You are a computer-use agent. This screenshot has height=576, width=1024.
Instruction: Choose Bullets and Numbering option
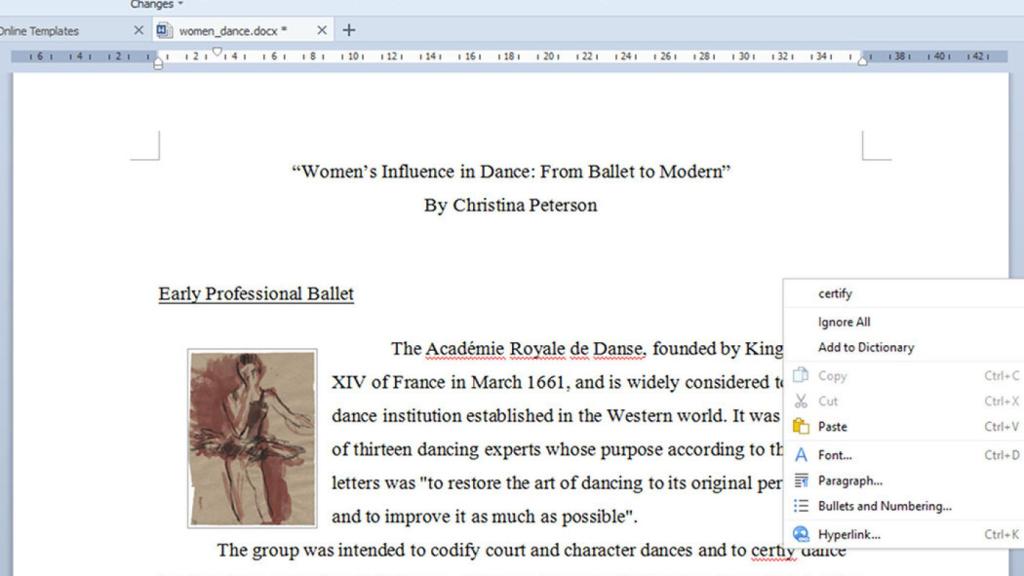coord(884,506)
